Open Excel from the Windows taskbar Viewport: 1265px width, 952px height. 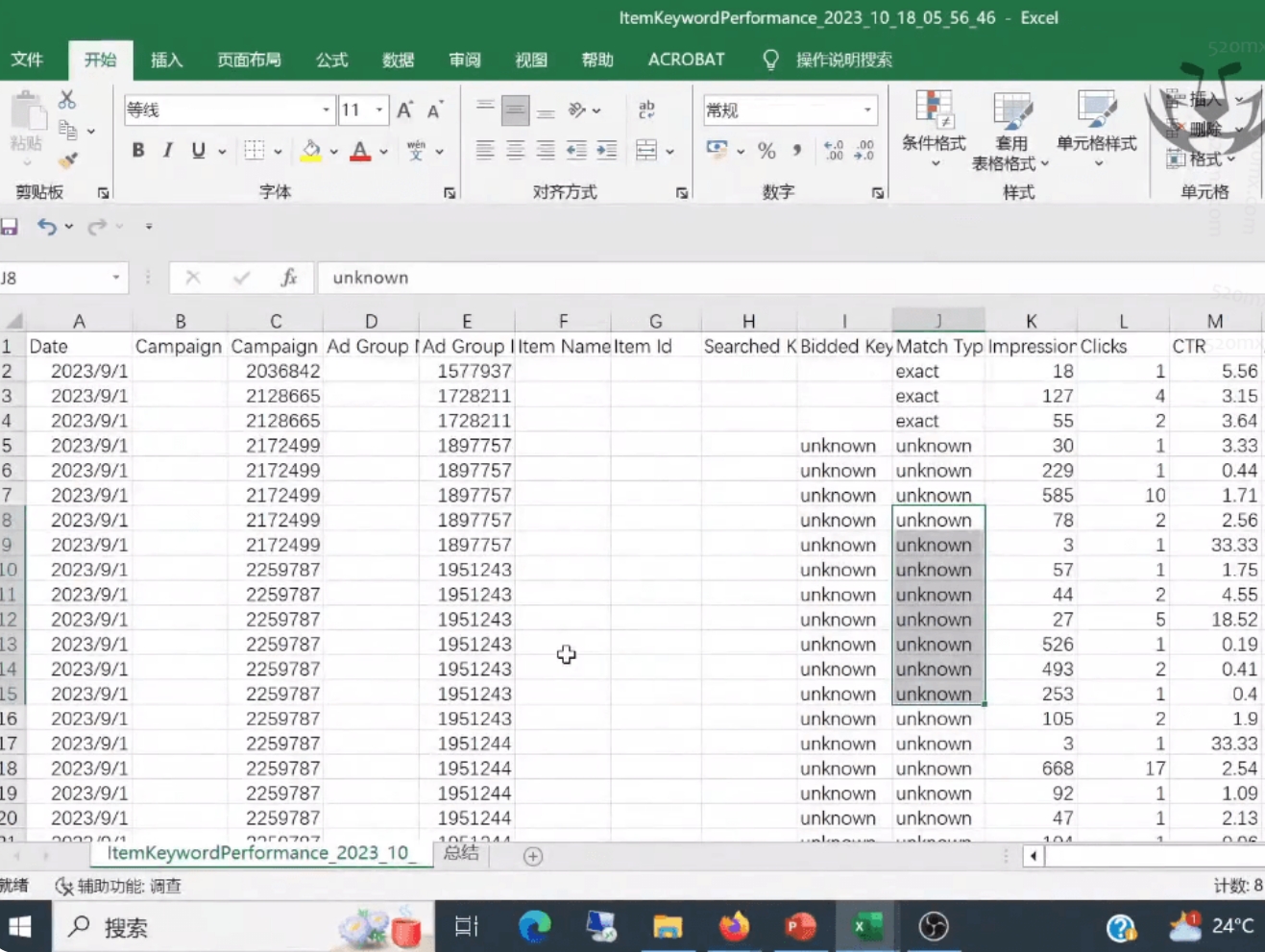pyautogui.click(x=866, y=926)
